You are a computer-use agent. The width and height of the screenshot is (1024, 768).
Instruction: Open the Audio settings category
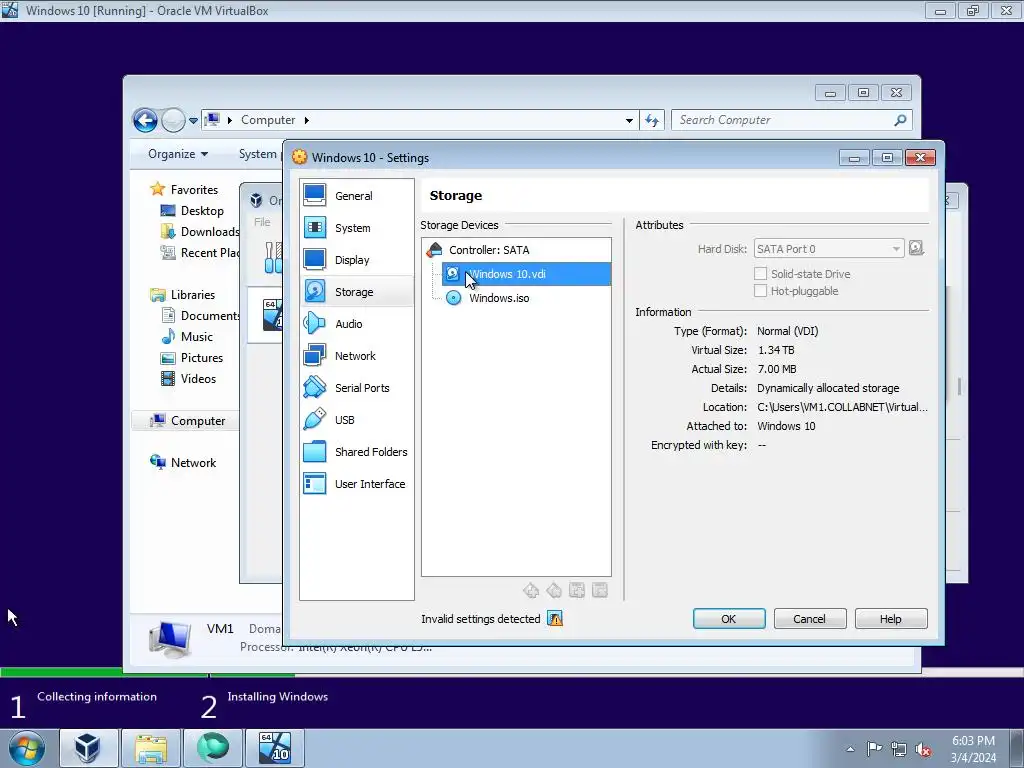[x=357, y=324]
